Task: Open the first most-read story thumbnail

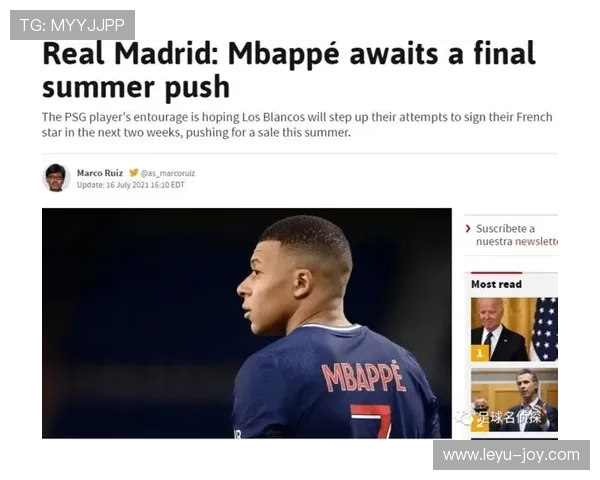Action: point(514,330)
